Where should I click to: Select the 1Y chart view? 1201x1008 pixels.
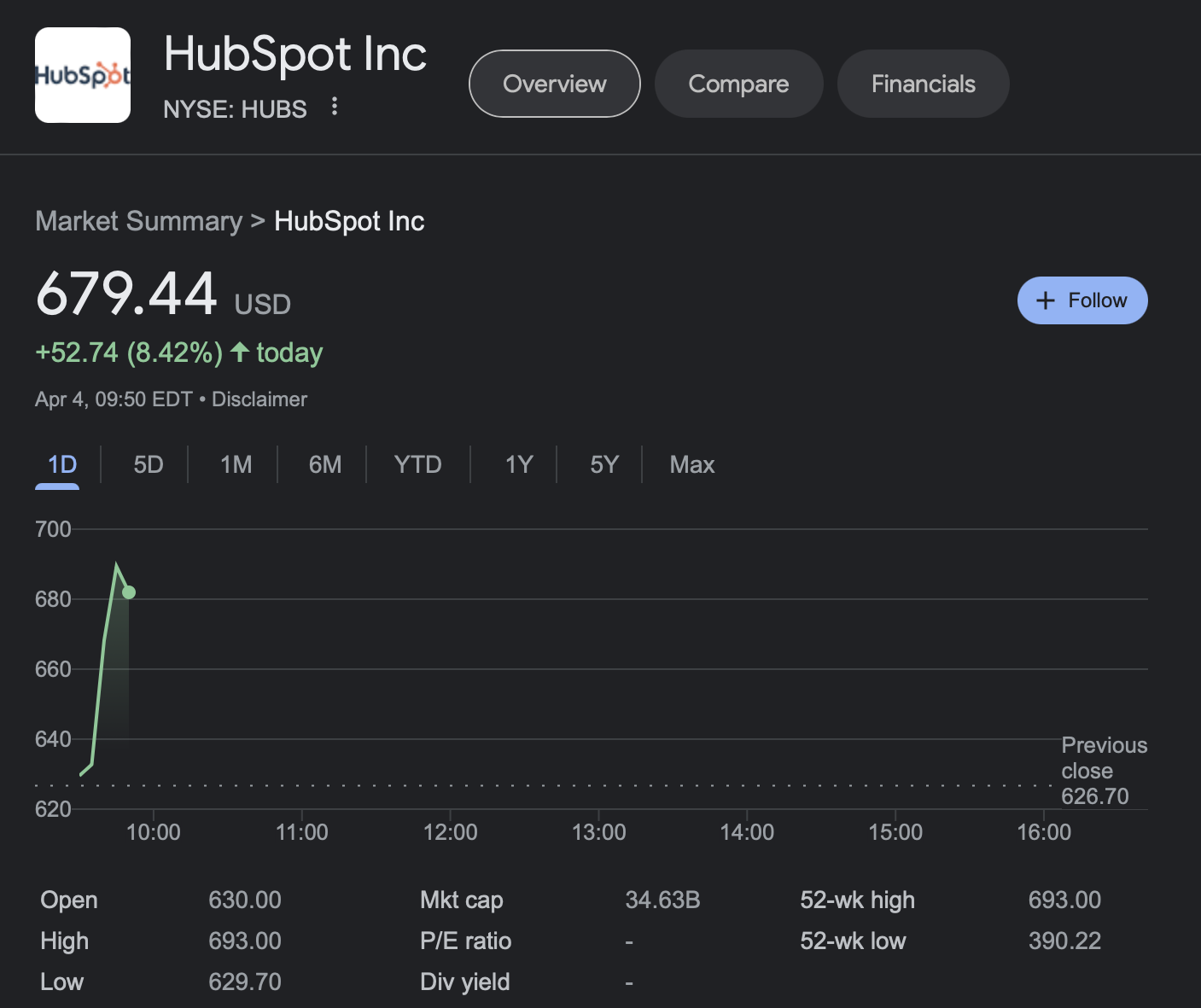(517, 464)
